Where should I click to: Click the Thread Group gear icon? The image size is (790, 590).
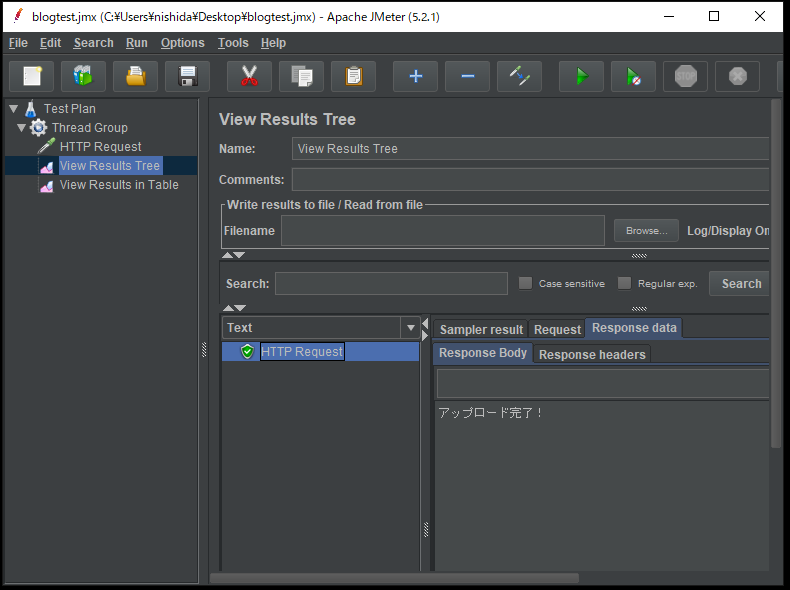pyautogui.click(x=39, y=127)
